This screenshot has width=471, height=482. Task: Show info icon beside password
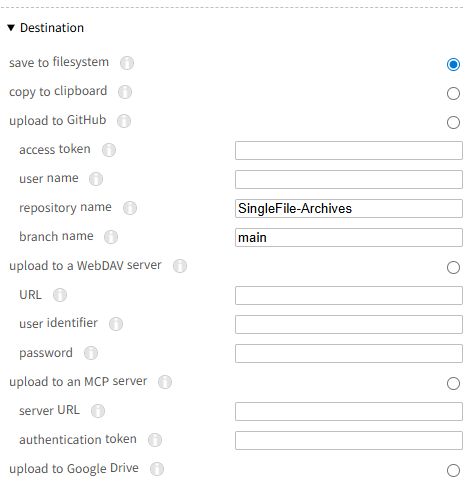tap(91, 353)
